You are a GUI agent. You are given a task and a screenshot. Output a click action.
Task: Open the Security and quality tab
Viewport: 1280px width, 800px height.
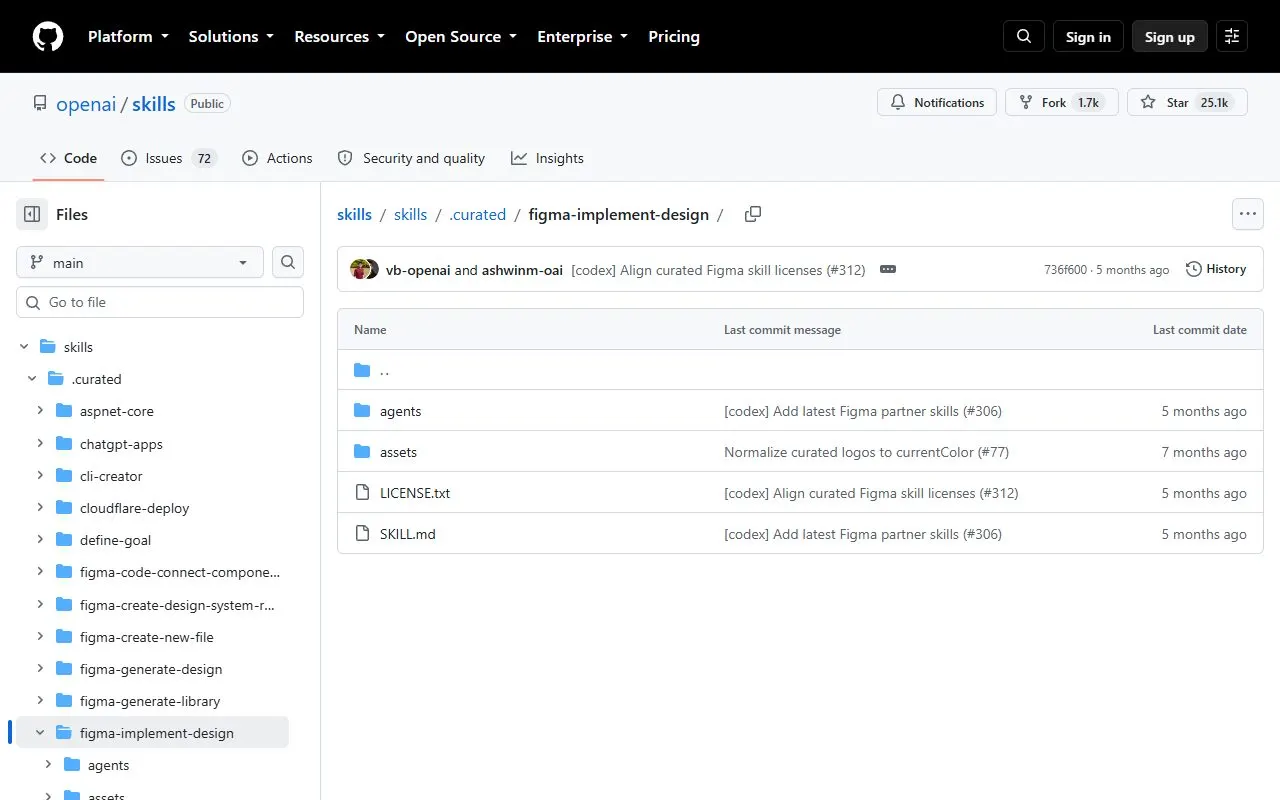pos(411,158)
